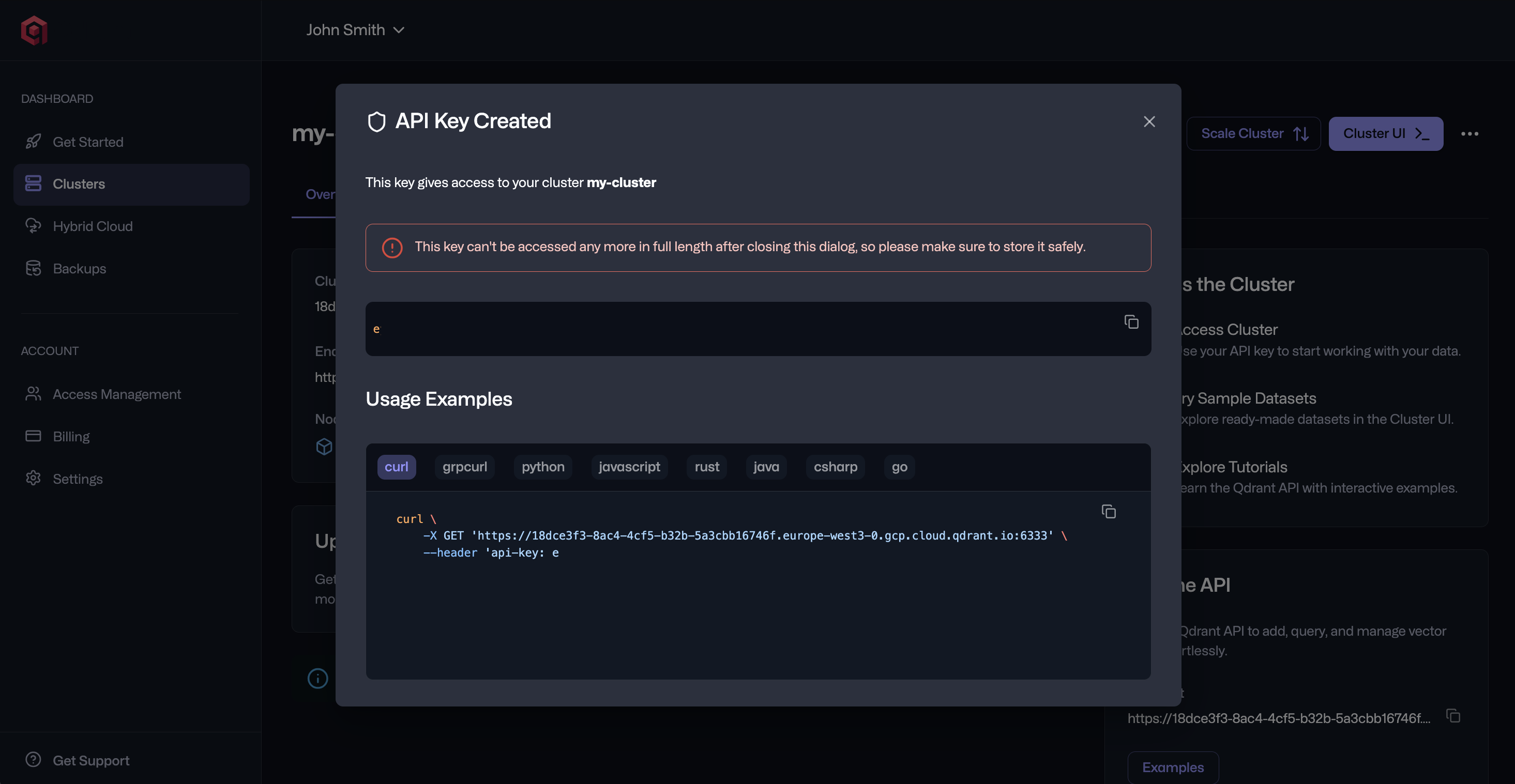This screenshot has height=784, width=1515.
Task: Switch to the python usage example tab
Action: (x=542, y=467)
